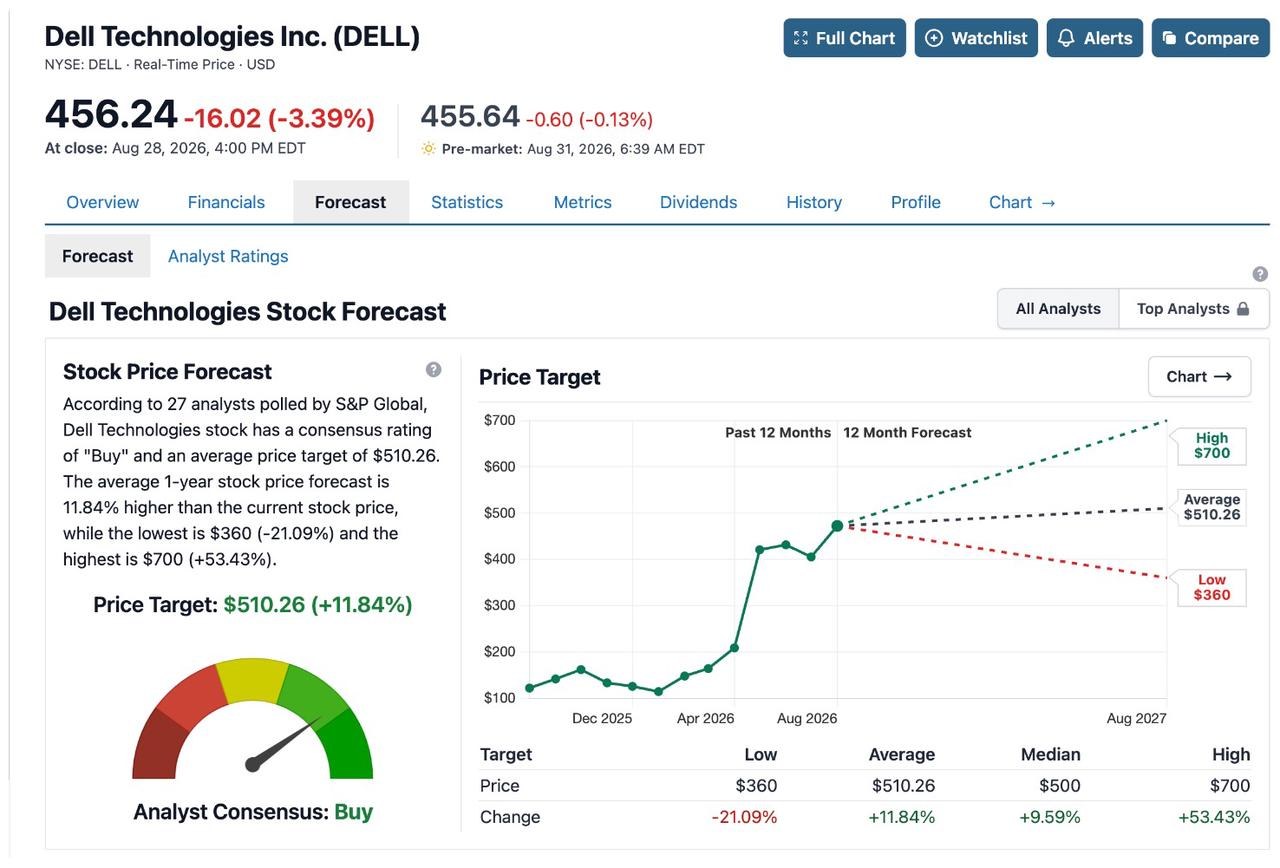Click the Average $510.26 price cell
This screenshot has width=1280, height=868.
coord(903,785)
